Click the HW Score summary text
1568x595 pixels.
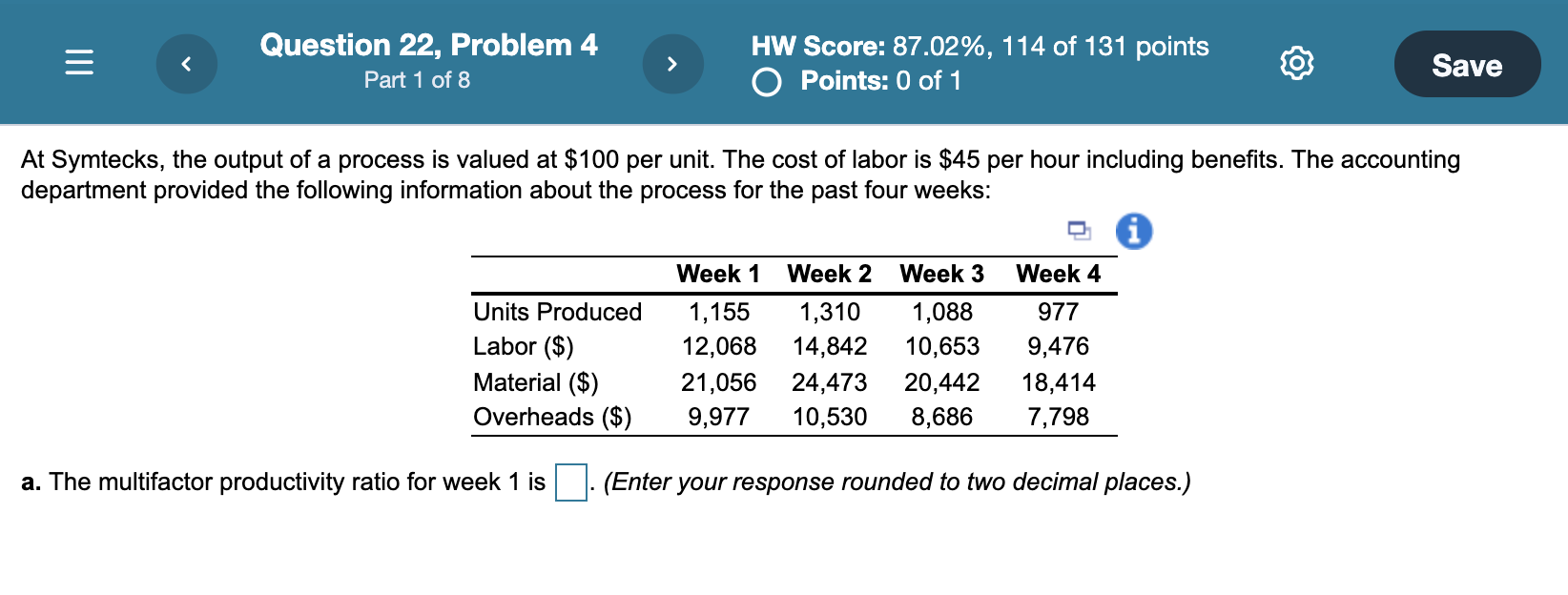click(980, 46)
